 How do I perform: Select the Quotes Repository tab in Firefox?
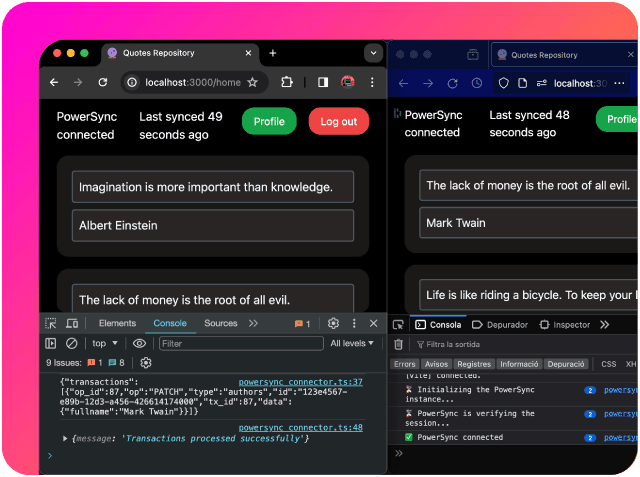pos(563,55)
